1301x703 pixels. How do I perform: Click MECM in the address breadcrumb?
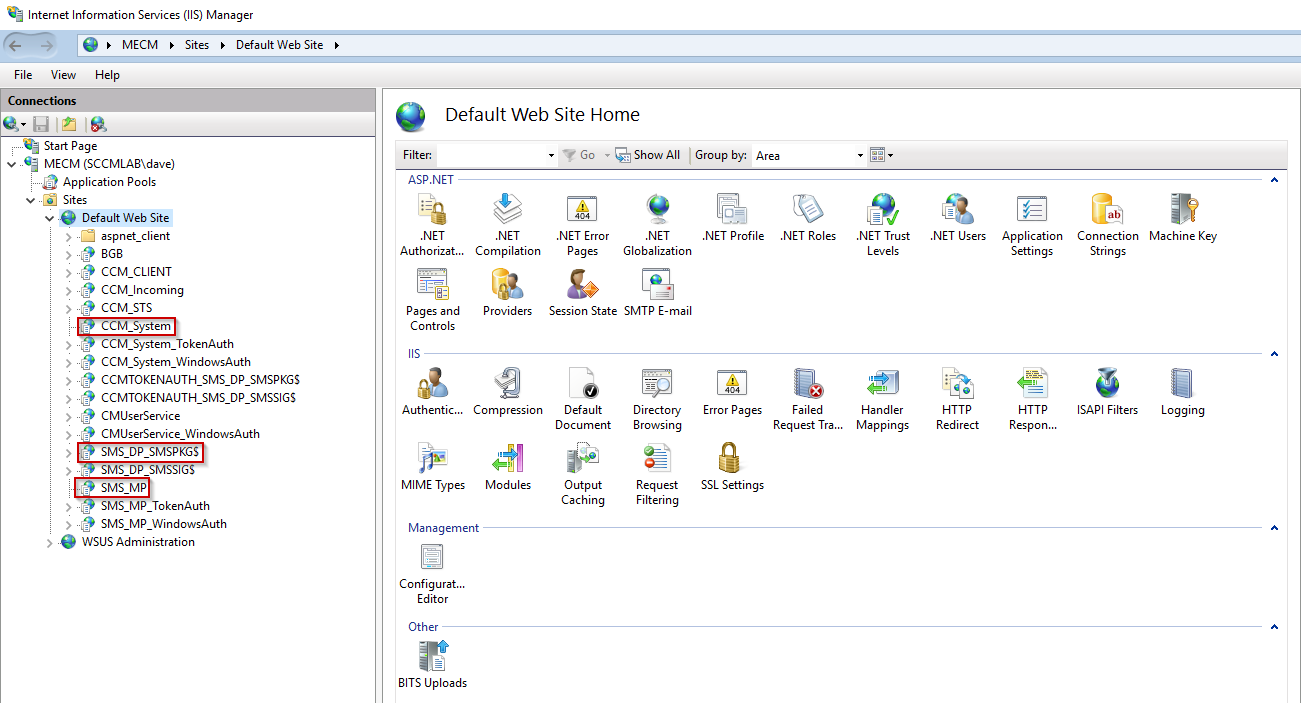(x=140, y=45)
